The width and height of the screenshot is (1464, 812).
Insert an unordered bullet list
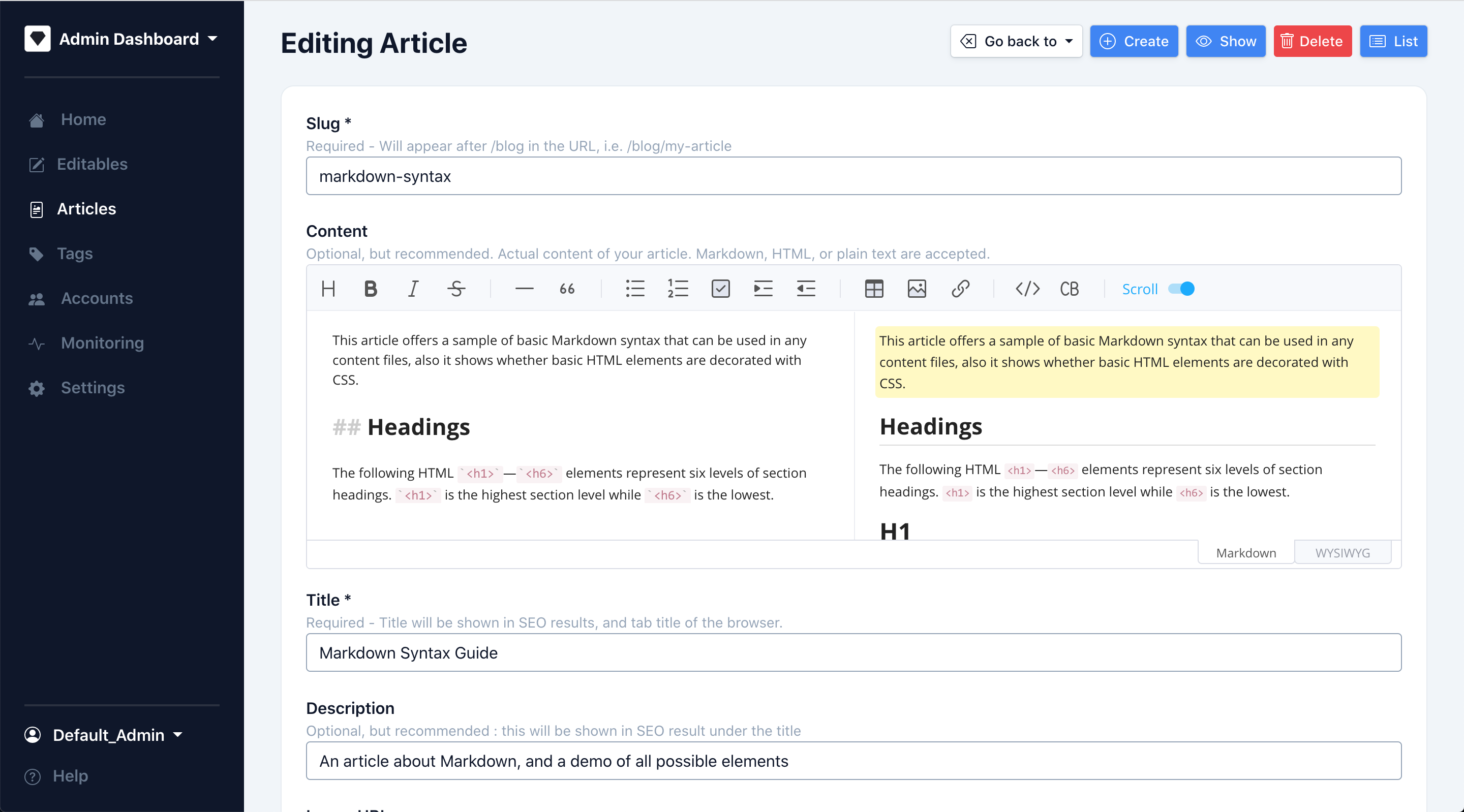pos(635,289)
